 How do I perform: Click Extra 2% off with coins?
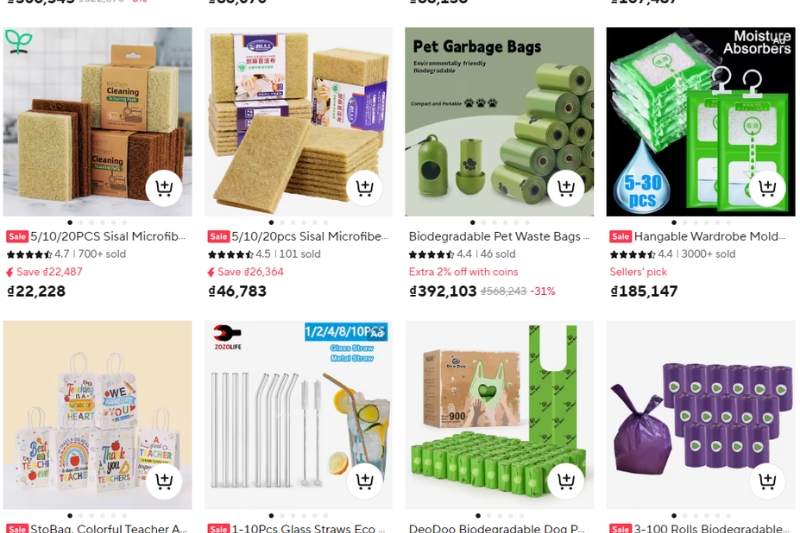click(x=463, y=272)
